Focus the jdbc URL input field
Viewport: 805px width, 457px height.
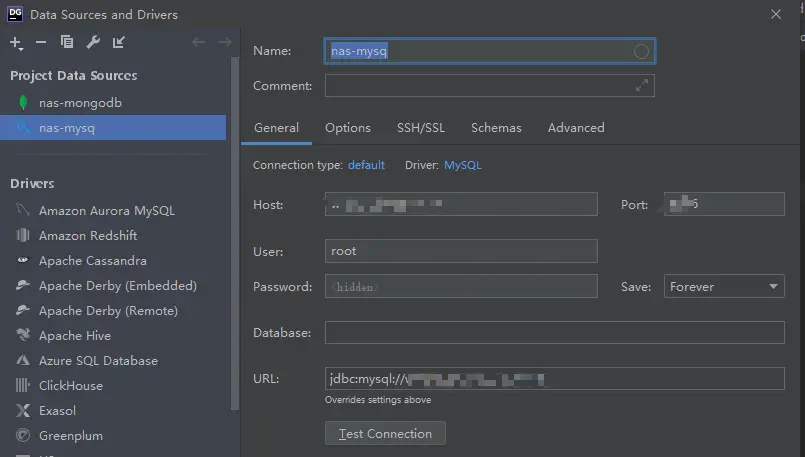554,379
